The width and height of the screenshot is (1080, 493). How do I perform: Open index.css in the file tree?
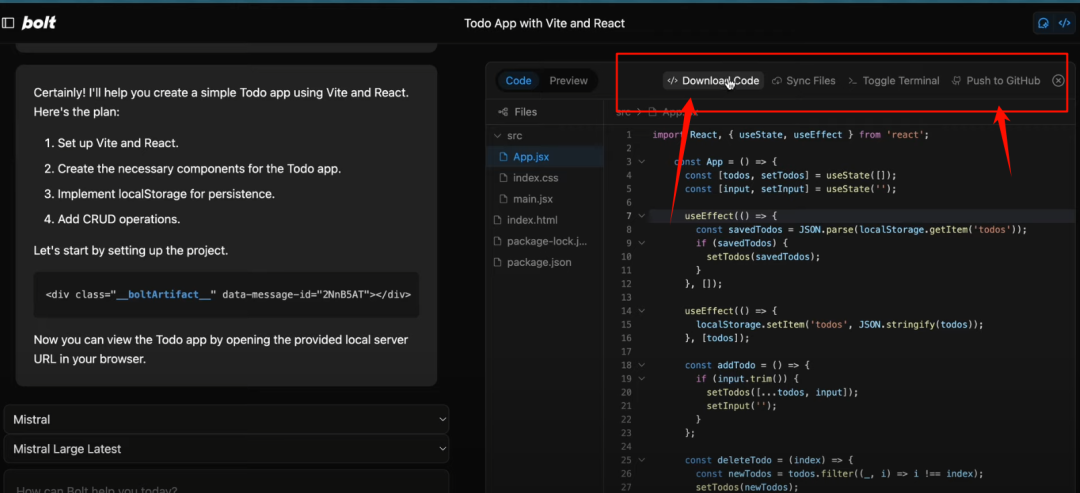point(535,178)
